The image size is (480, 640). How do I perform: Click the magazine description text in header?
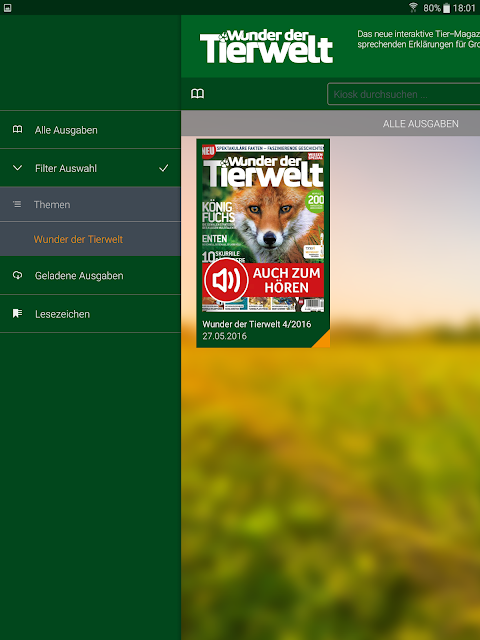pos(418,39)
